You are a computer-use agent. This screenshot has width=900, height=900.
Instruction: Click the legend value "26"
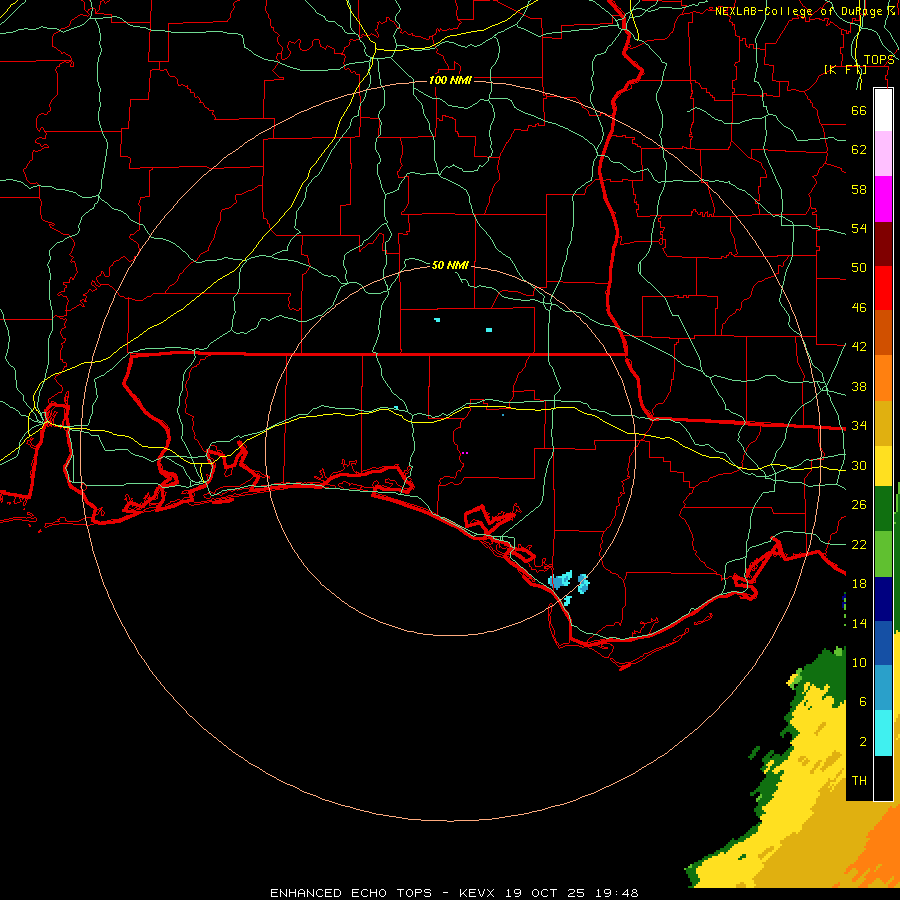pyautogui.click(x=859, y=505)
